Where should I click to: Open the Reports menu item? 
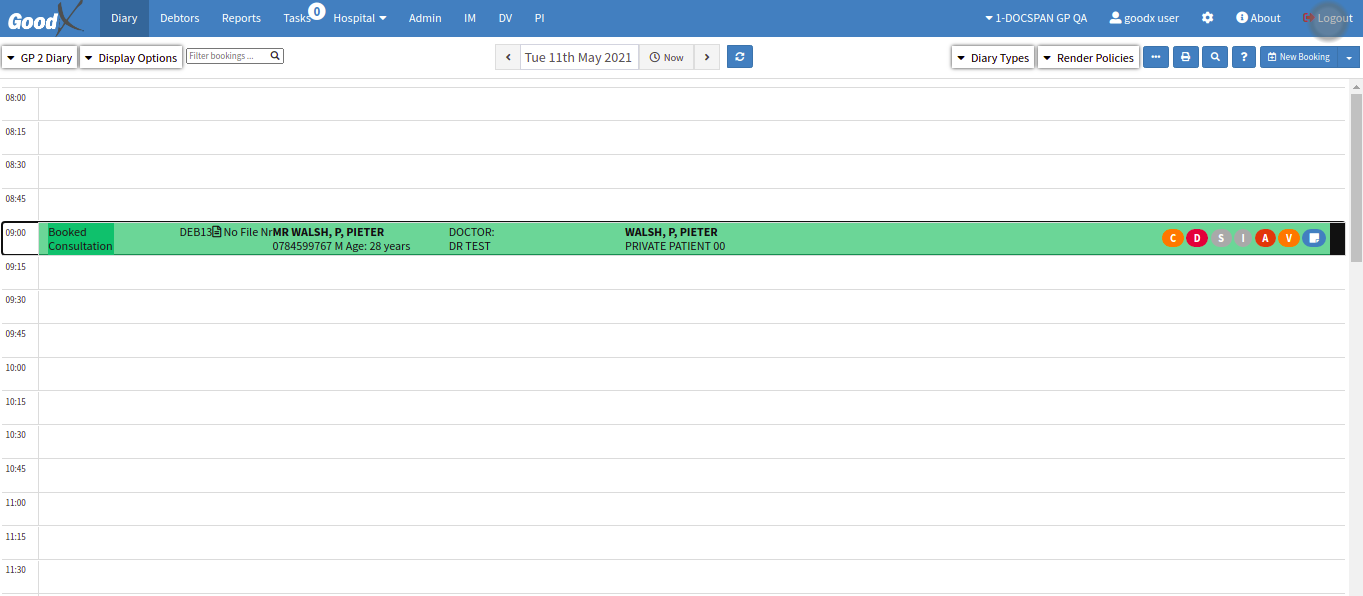click(241, 18)
